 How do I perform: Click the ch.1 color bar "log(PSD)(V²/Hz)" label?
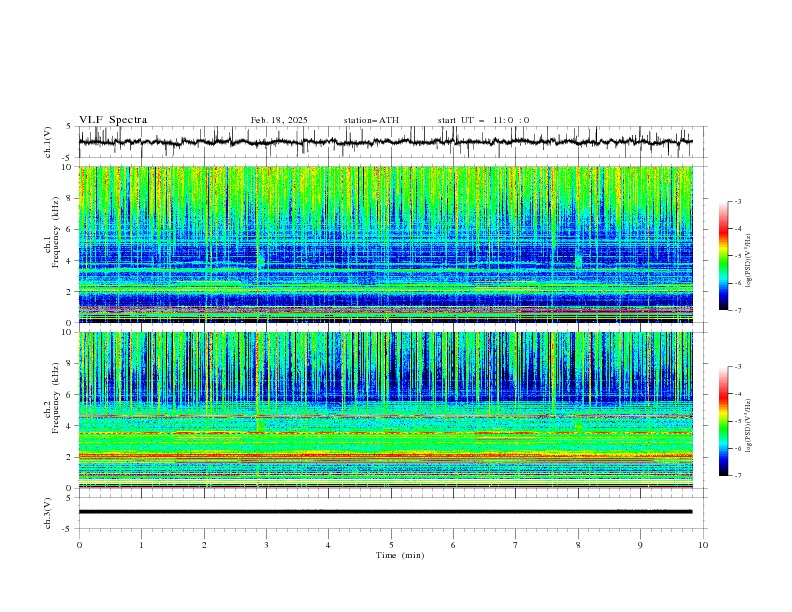tap(749, 261)
